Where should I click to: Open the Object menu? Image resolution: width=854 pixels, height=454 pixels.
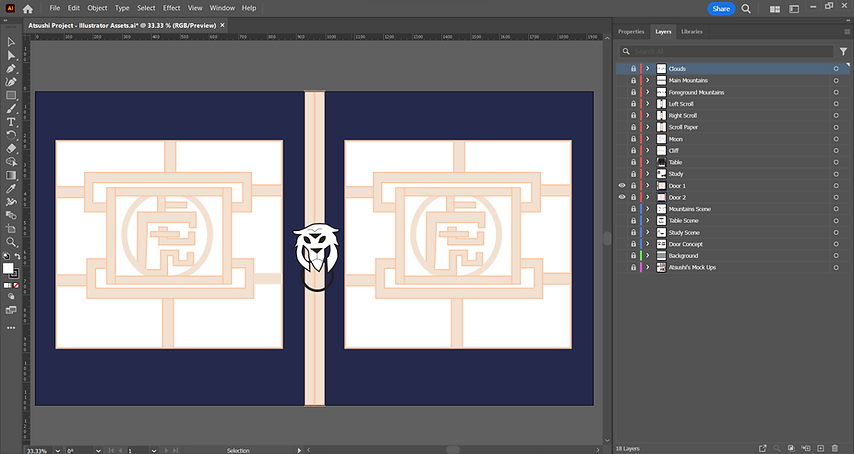click(97, 8)
